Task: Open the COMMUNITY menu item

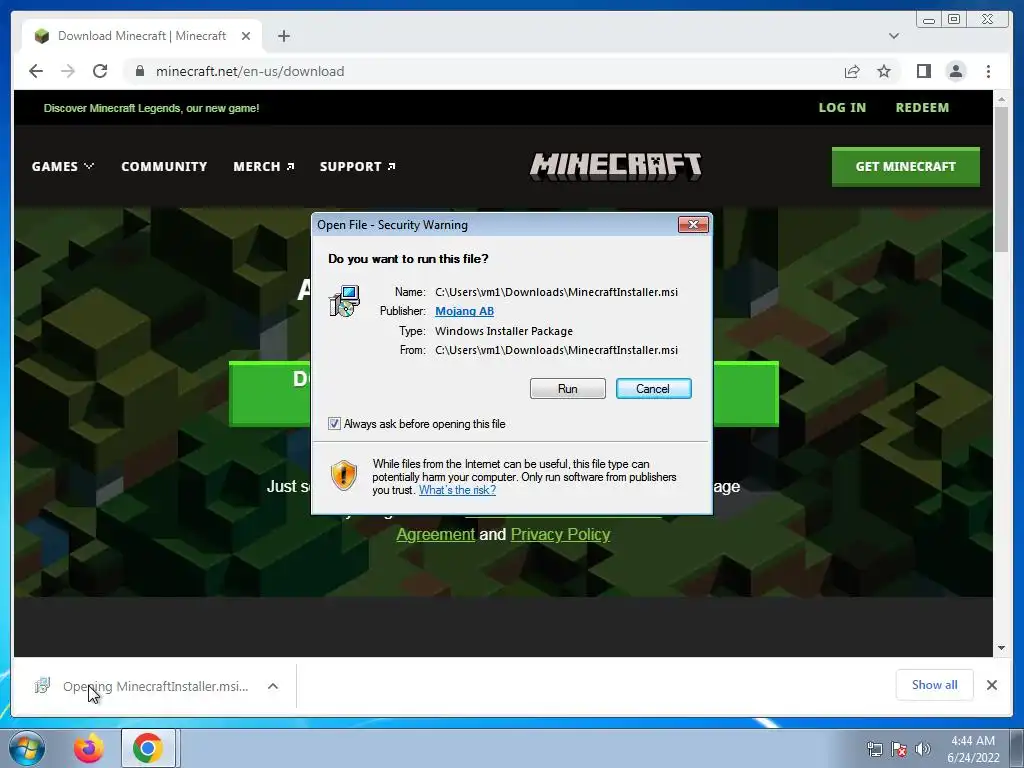Action: [x=164, y=167]
